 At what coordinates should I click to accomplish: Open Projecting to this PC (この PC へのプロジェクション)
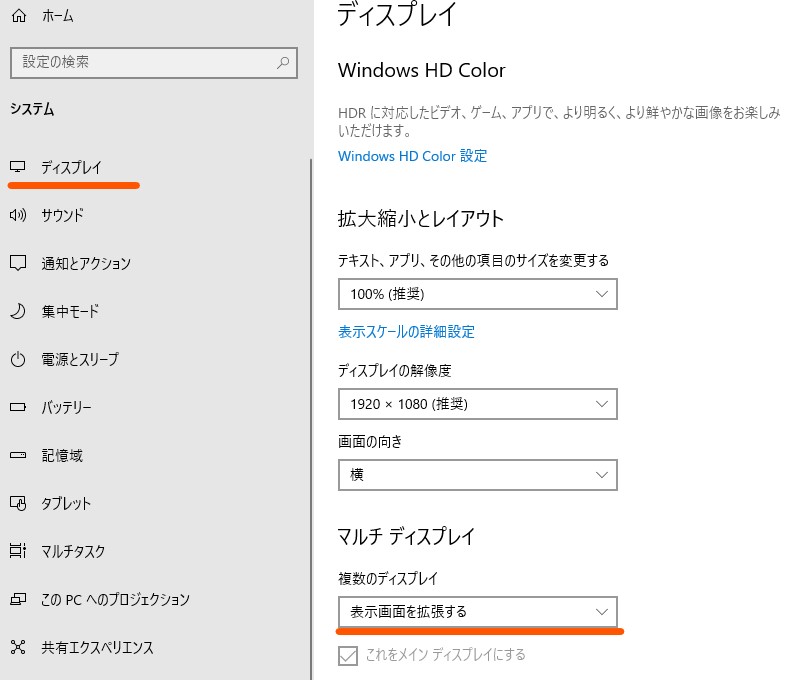coord(115,599)
